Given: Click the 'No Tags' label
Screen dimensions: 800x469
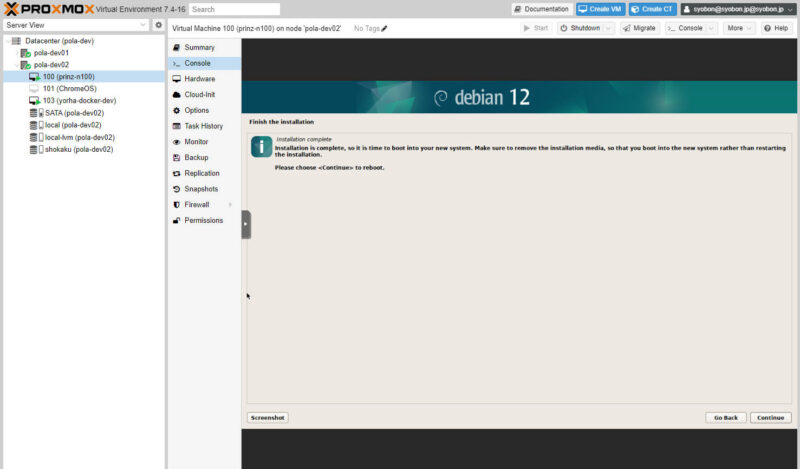Looking at the screenshot, I should click(x=366, y=29).
